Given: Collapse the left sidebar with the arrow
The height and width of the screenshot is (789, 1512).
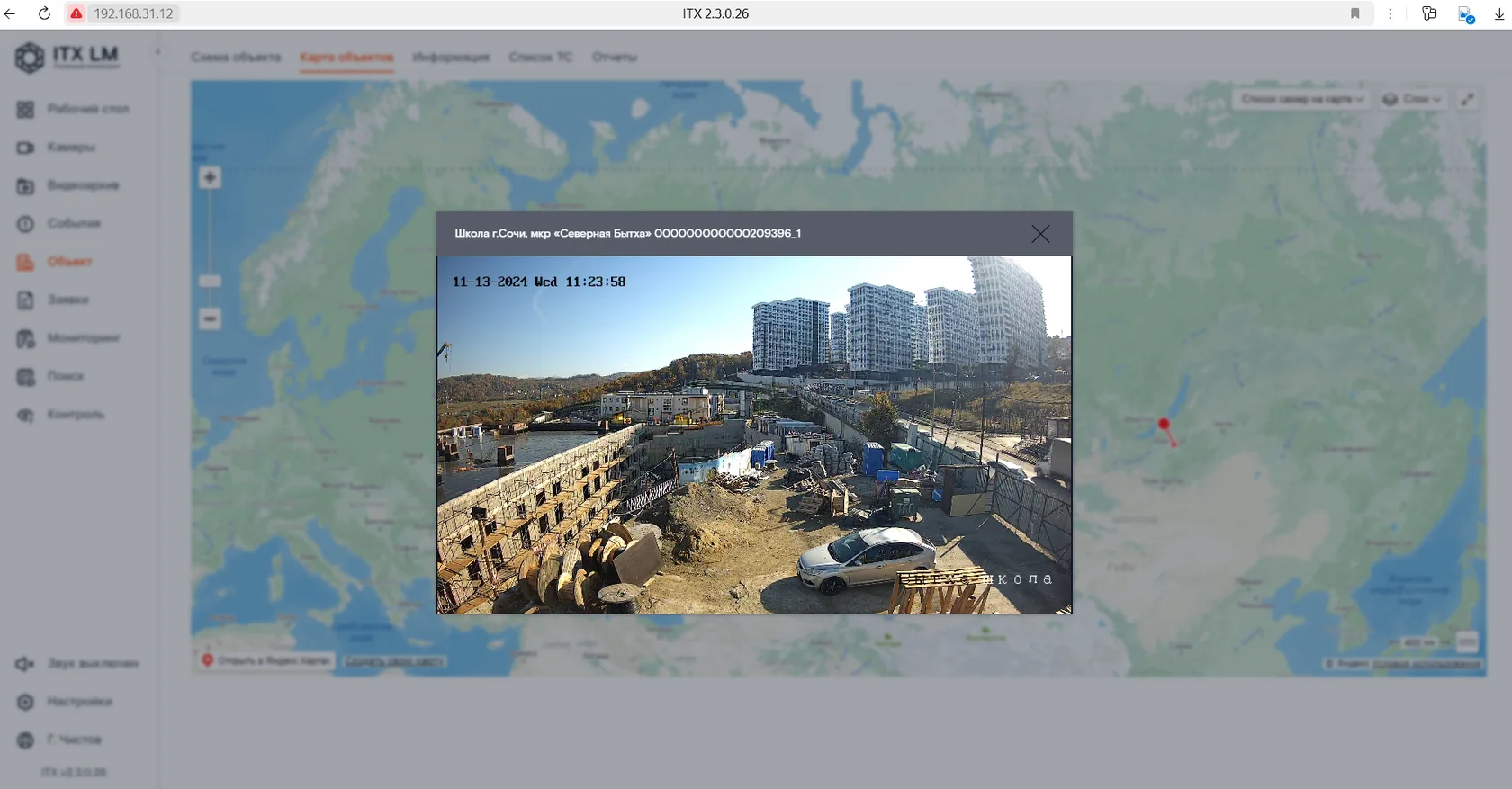Looking at the screenshot, I should tap(157, 52).
